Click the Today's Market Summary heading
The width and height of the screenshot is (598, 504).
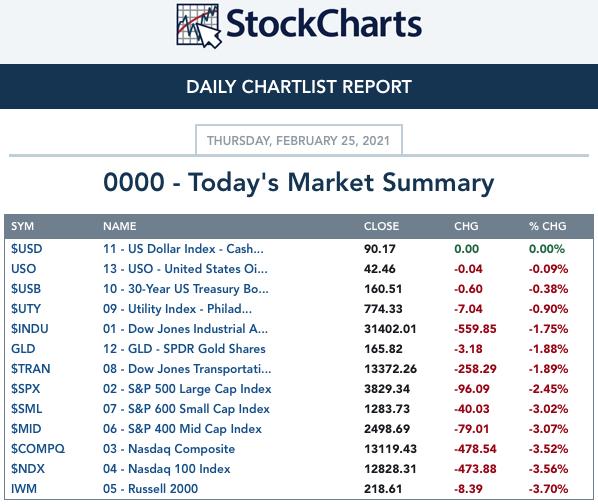click(299, 182)
